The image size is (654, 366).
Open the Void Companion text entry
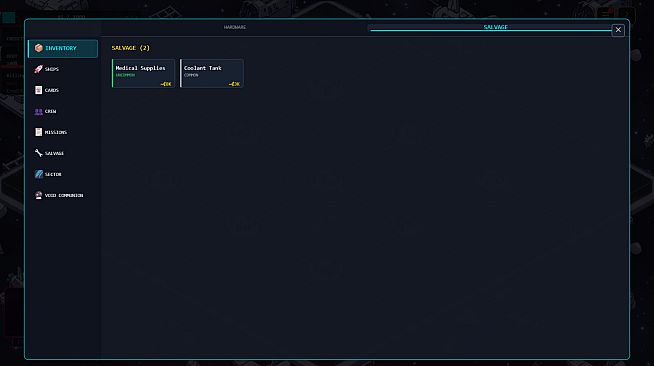64,195
